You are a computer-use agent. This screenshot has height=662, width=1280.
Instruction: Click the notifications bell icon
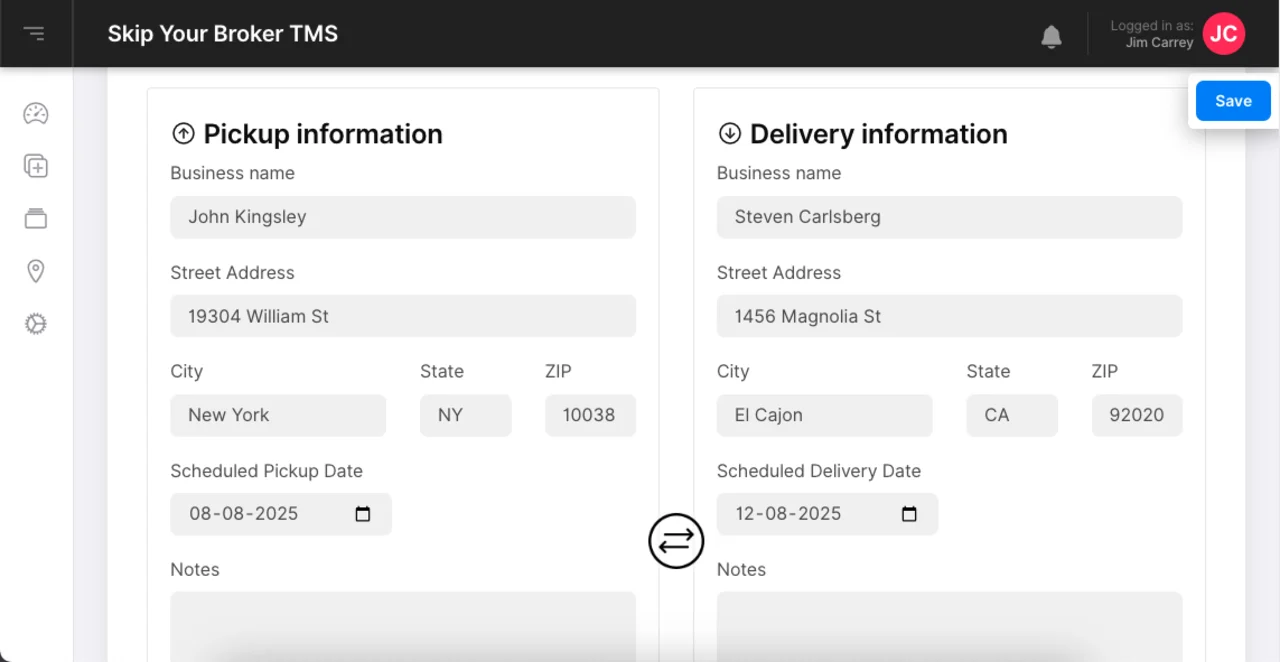click(x=1051, y=37)
